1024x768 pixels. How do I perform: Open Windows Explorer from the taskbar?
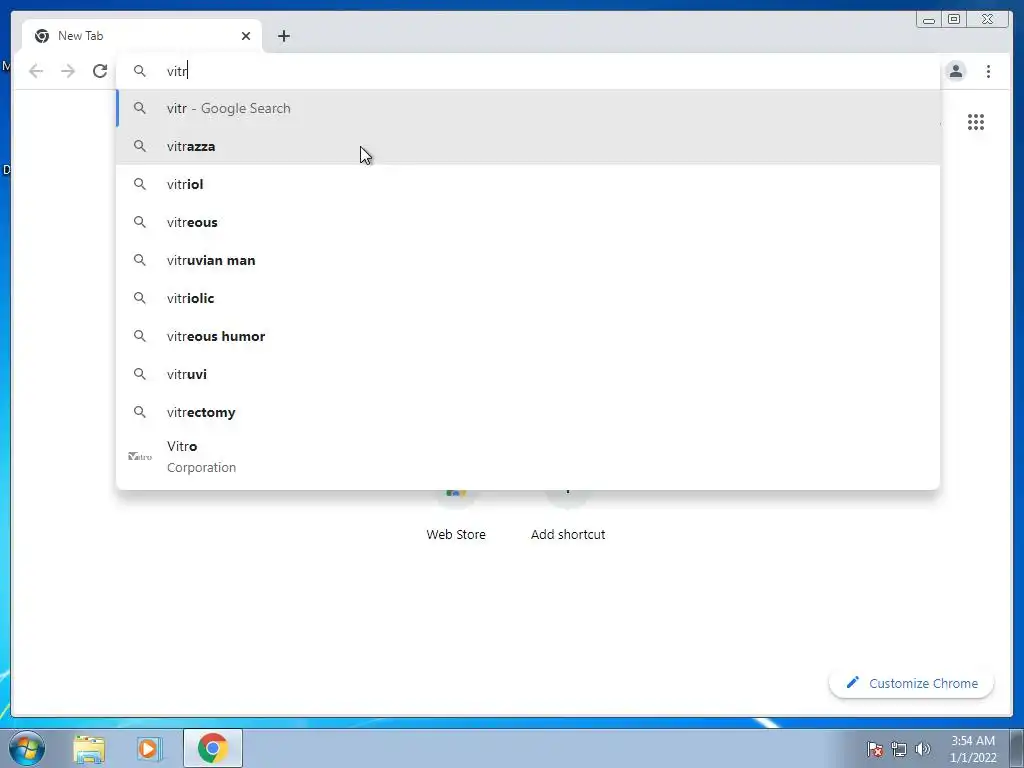tap(89, 748)
